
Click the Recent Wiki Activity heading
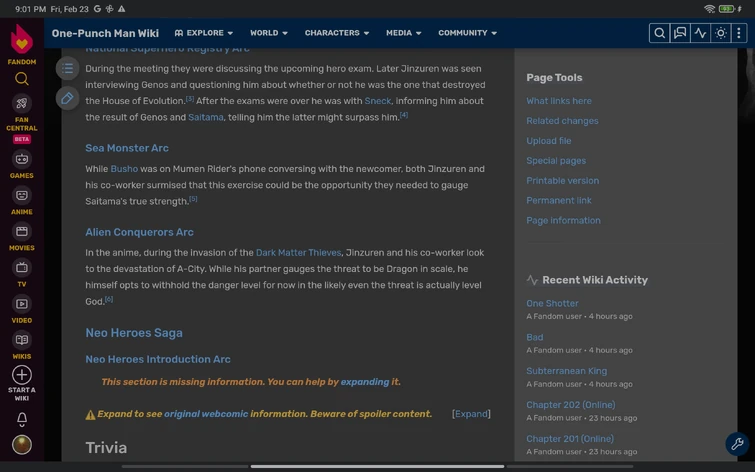[595, 280]
